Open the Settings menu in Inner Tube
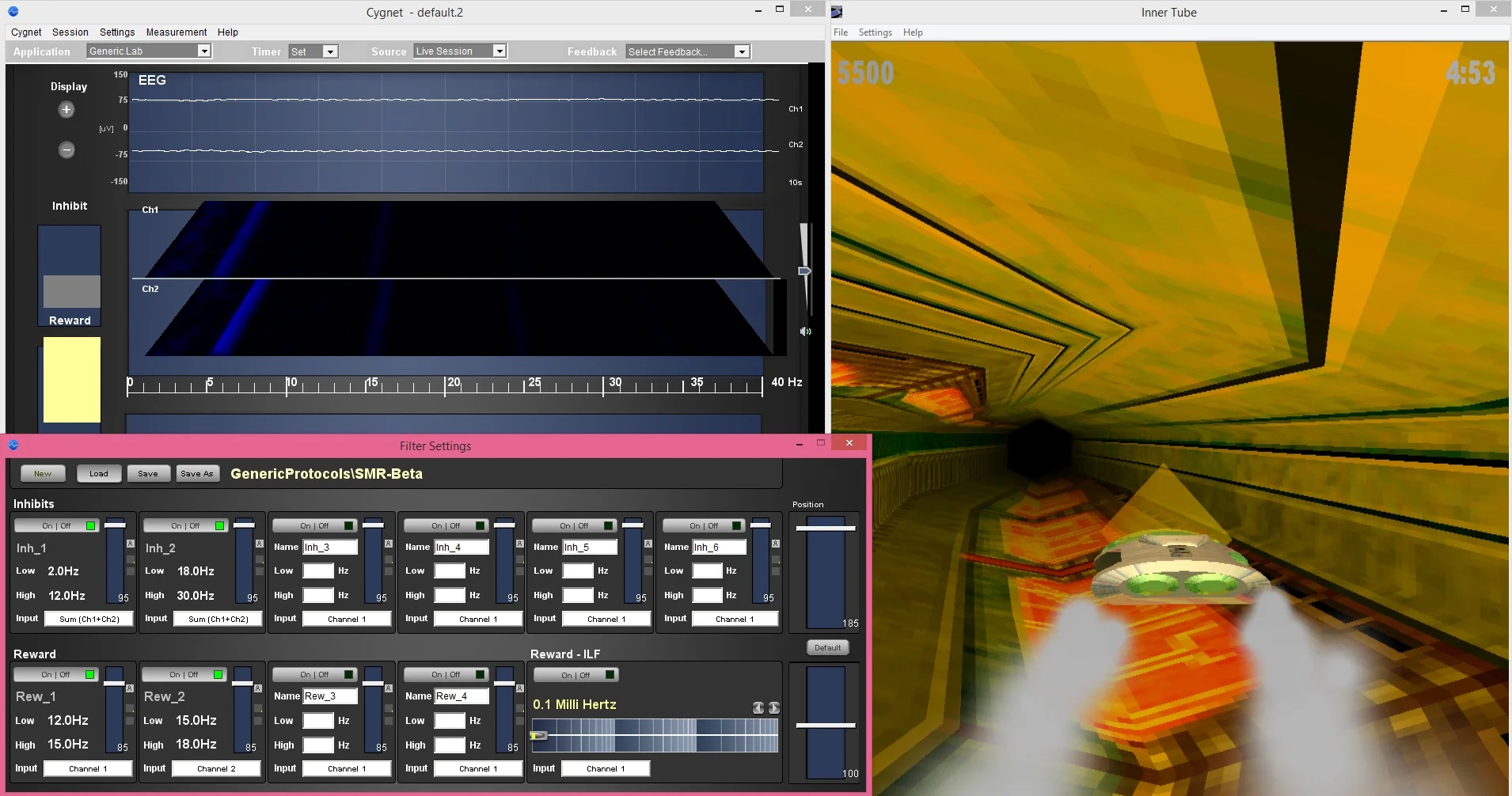 point(876,32)
